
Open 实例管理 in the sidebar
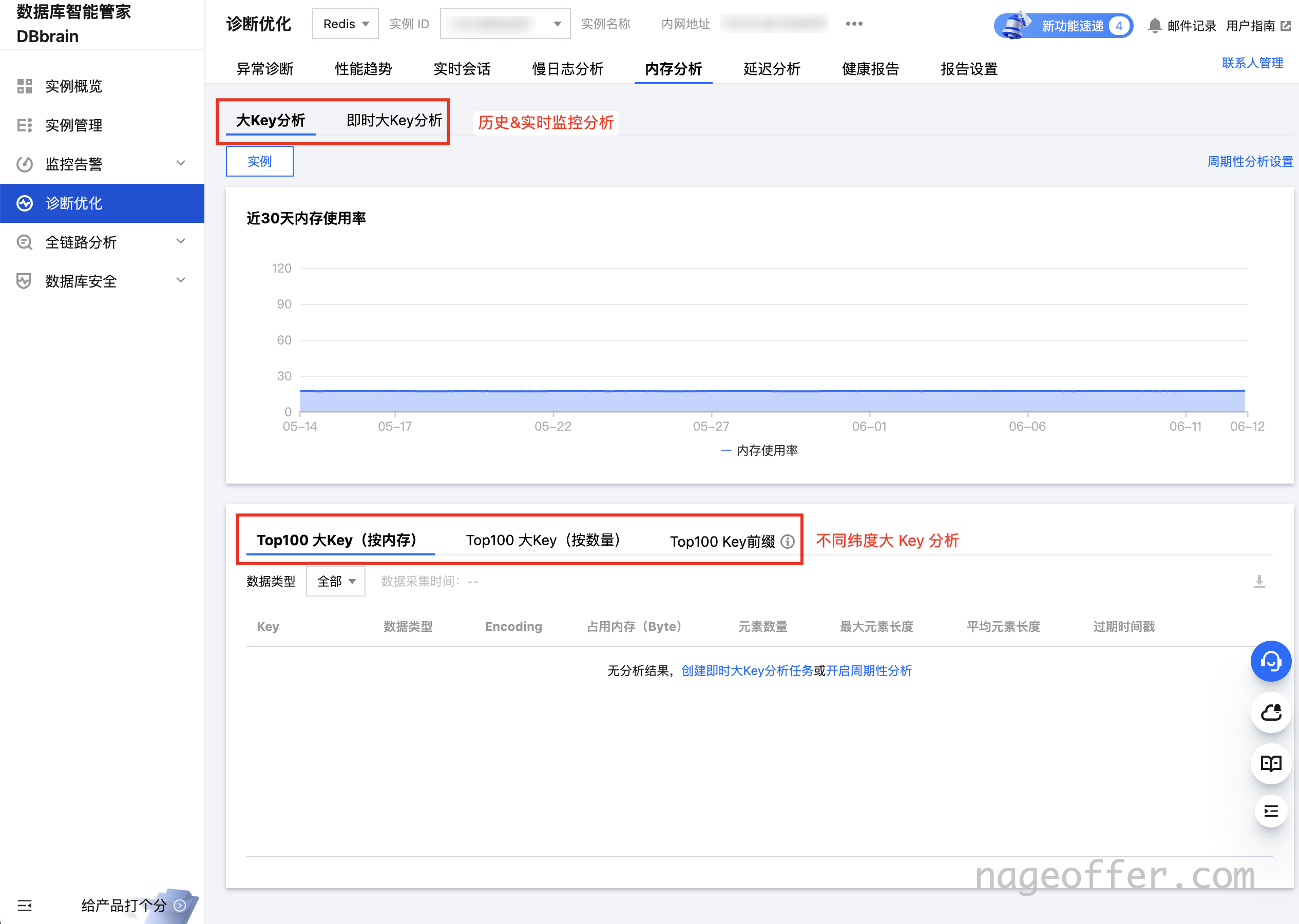74,125
